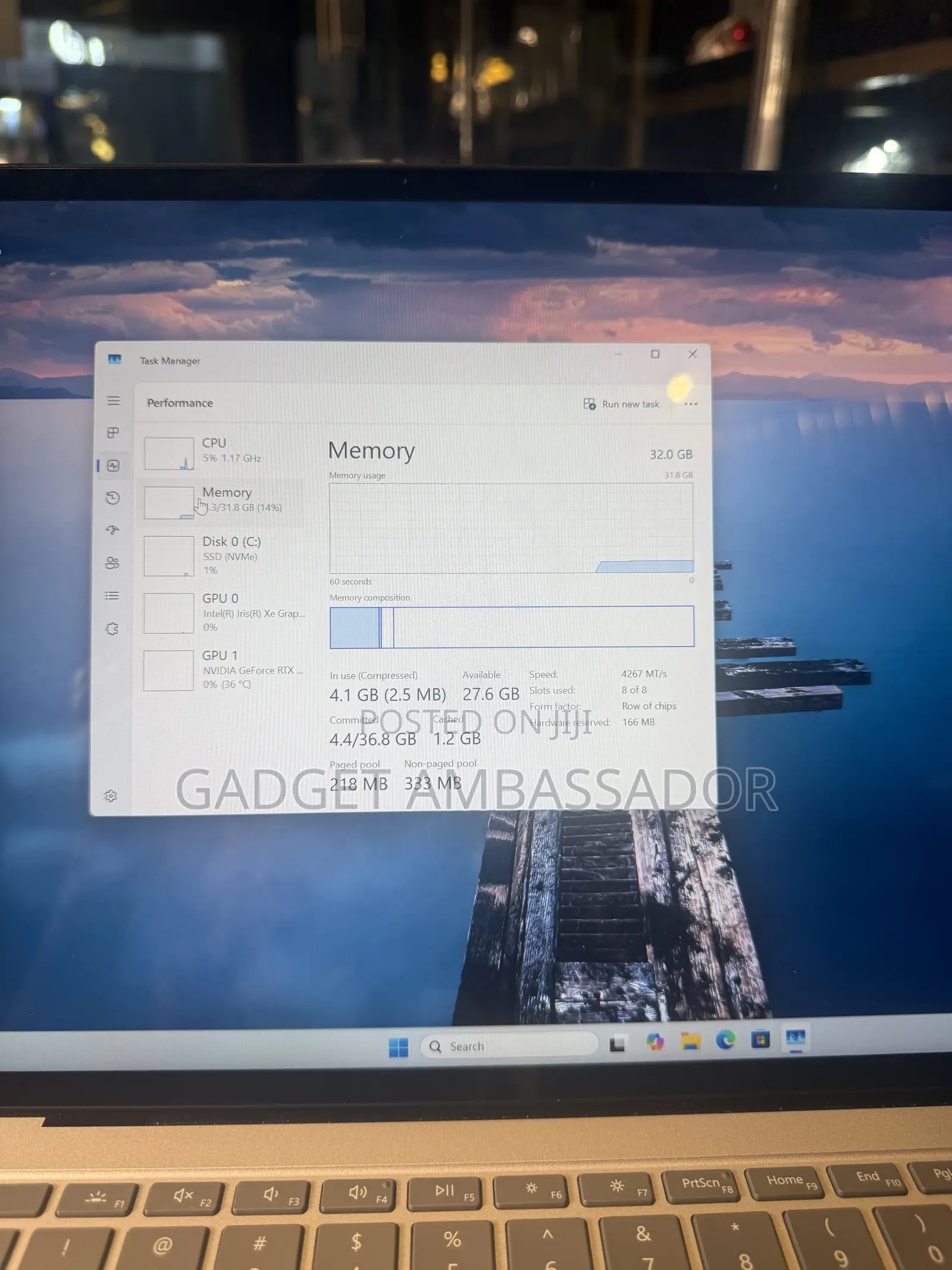Click the Paged pool 218 MB value
The height and width of the screenshot is (1270, 952).
(x=358, y=784)
